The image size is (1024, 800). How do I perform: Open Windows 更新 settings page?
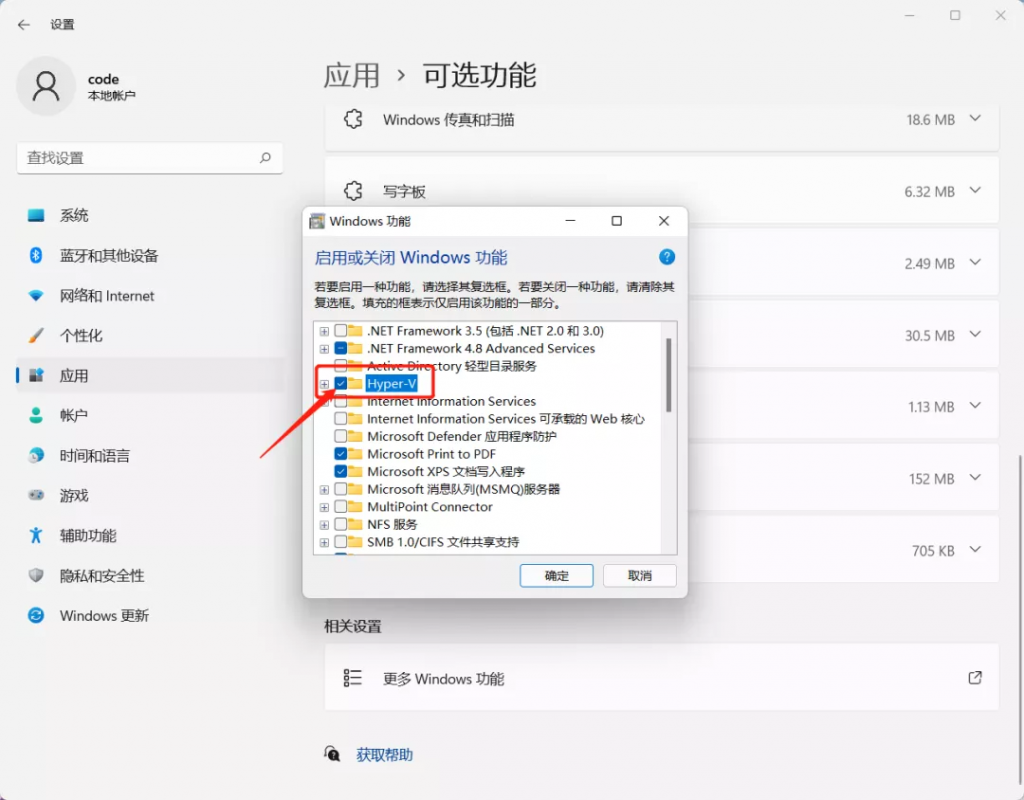[x=150, y=615]
